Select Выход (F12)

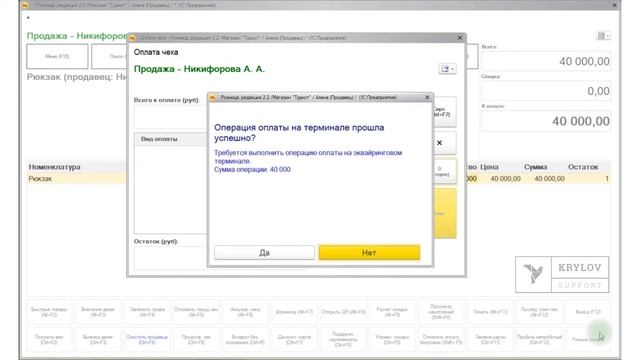pyautogui.click(x=588, y=312)
